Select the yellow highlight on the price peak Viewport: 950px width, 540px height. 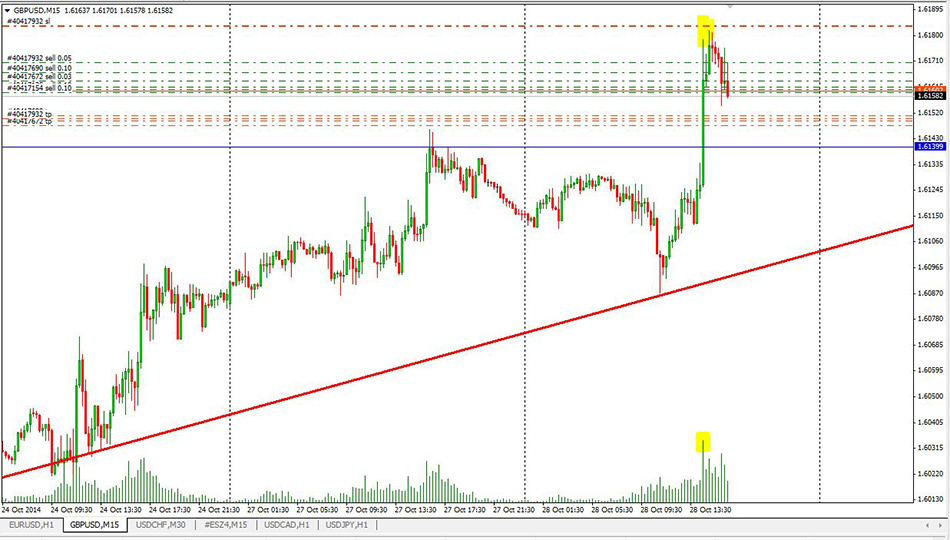tap(704, 31)
